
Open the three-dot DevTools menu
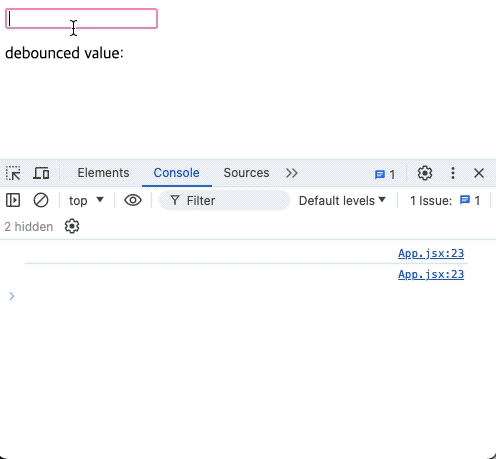pyautogui.click(x=453, y=173)
